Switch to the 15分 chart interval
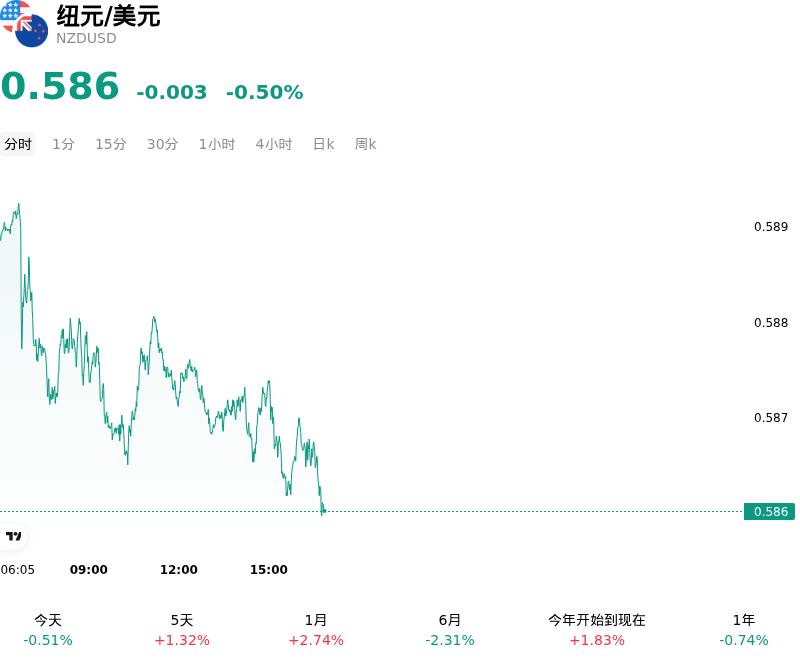Screen dimensions: 800x660 tap(111, 144)
